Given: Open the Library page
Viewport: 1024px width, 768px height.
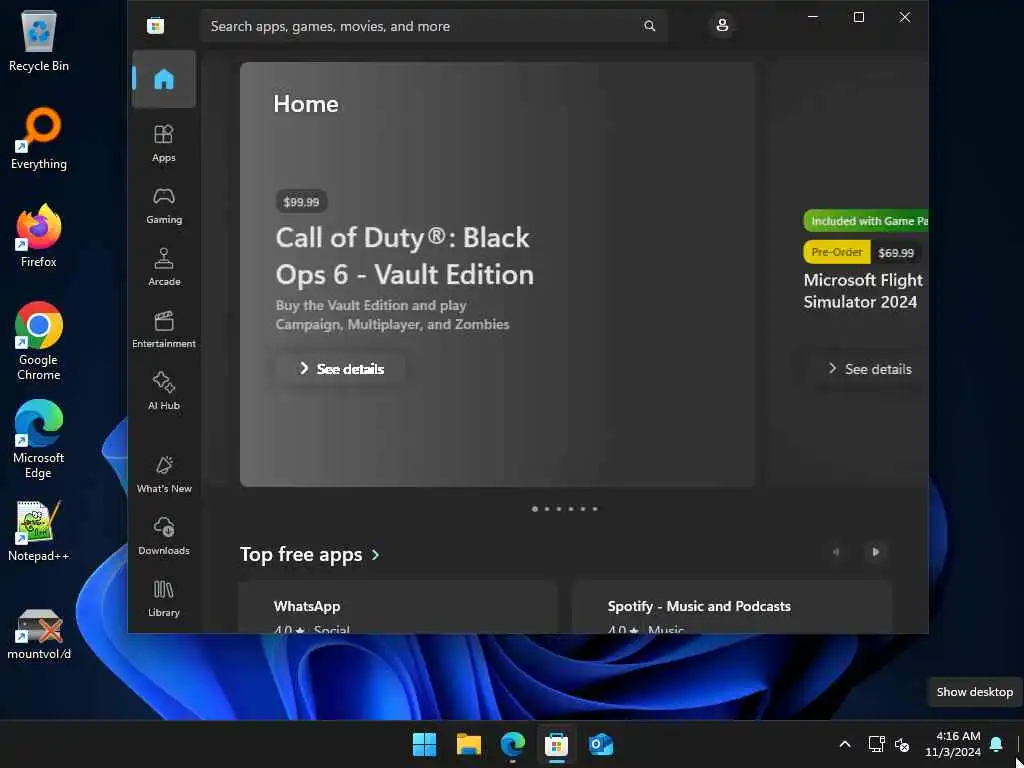Looking at the screenshot, I should coord(164,598).
